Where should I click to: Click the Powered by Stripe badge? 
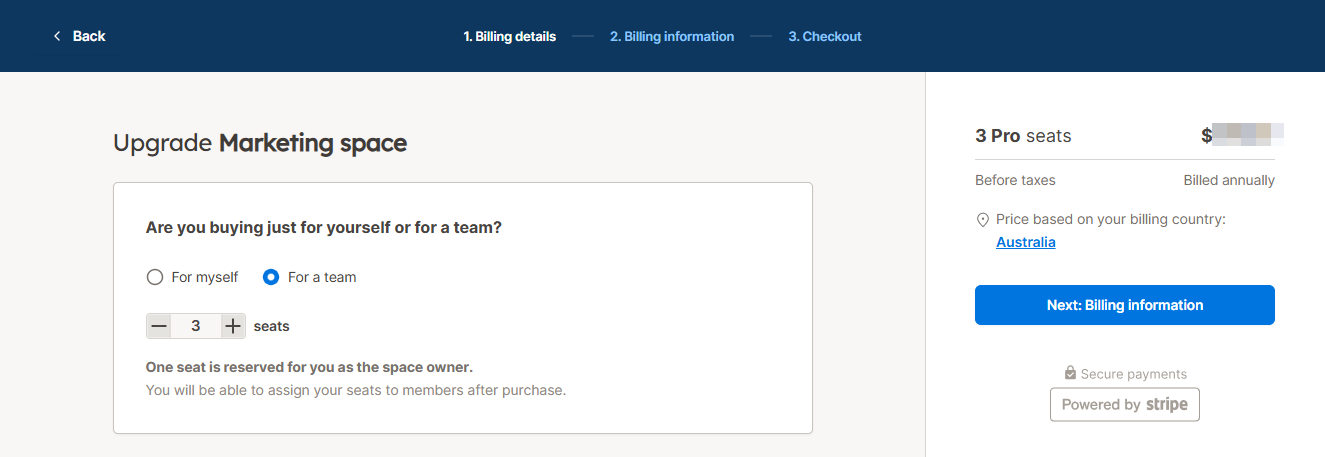click(x=1124, y=404)
